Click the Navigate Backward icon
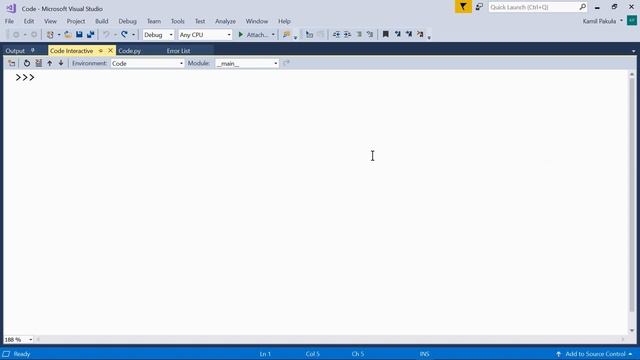This screenshot has width=640, height=360. (x=16, y=35)
